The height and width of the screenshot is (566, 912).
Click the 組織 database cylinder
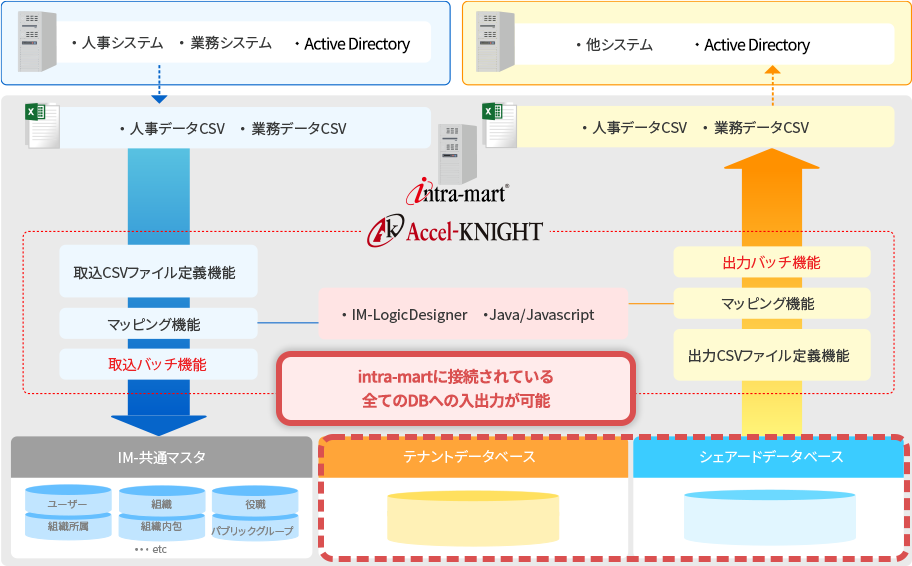[x=162, y=500]
